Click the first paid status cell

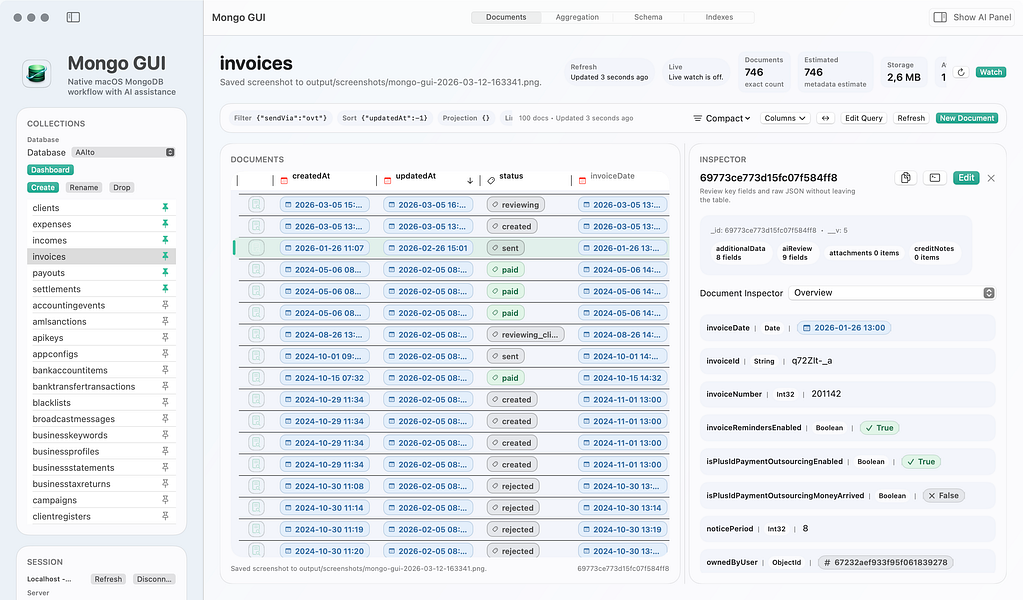pyautogui.click(x=506, y=269)
